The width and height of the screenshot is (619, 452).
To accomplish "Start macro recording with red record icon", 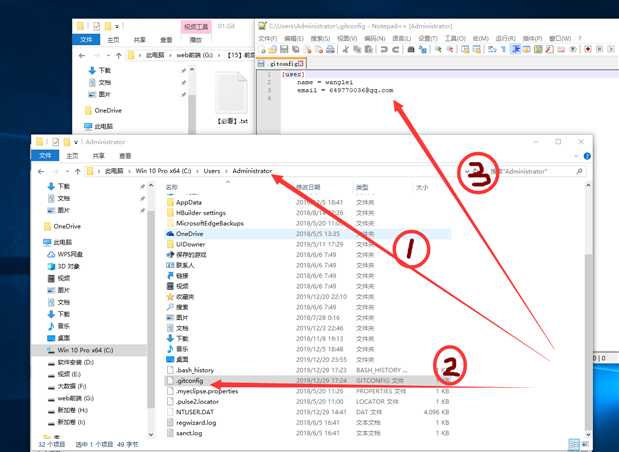I will coord(588,49).
